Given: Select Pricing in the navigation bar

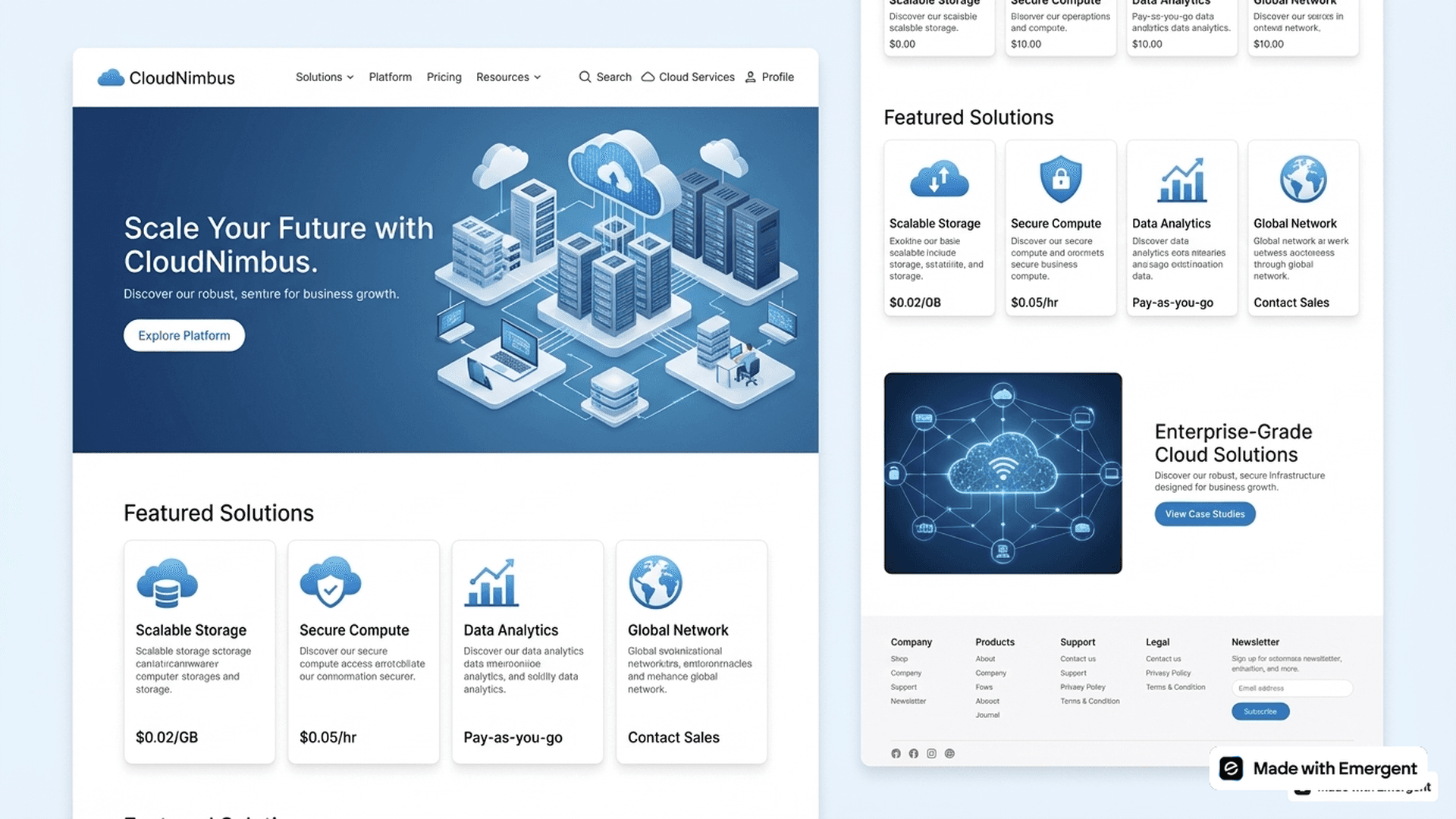Looking at the screenshot, I should 444,77.
